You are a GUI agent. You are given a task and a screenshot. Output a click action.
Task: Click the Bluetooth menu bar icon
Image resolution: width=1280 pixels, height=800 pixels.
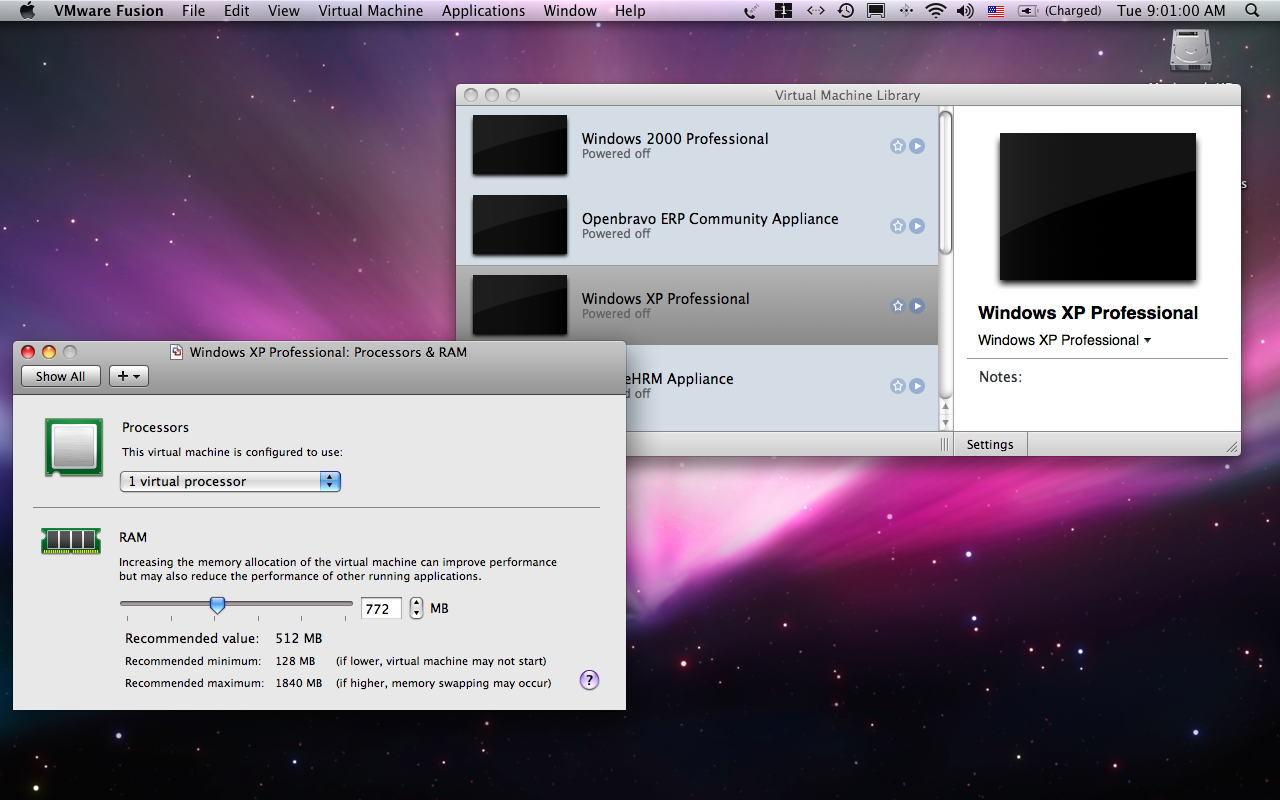coord(906,11)
